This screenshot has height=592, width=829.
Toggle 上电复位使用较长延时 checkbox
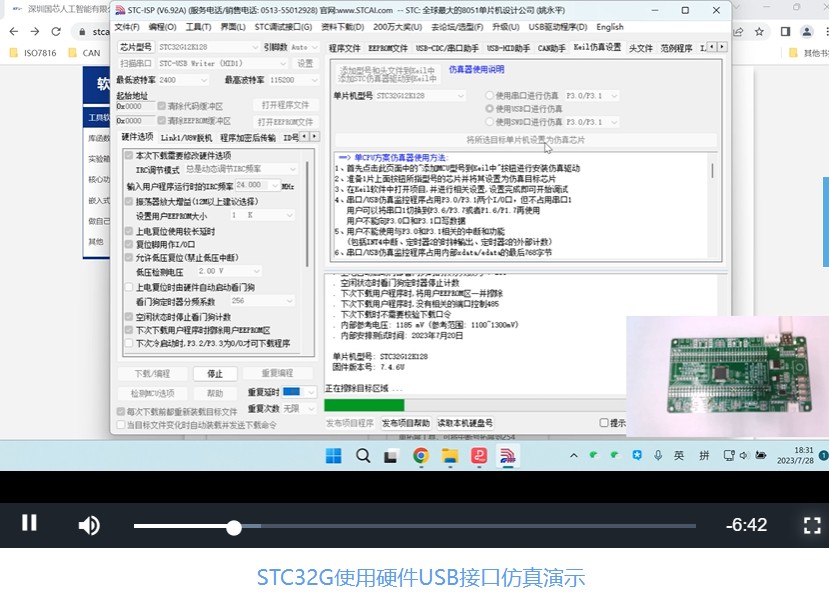[x=128, y=231]
